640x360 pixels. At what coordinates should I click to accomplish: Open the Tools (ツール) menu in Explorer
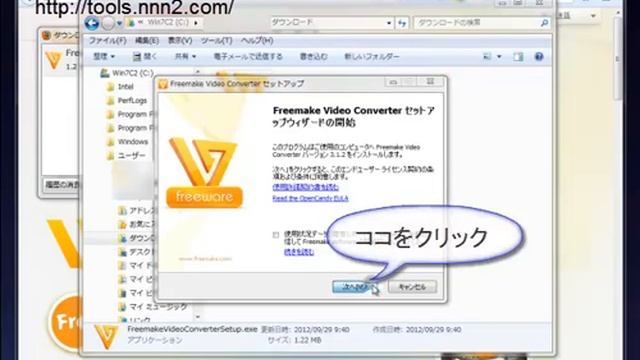[x=216, y=40]
